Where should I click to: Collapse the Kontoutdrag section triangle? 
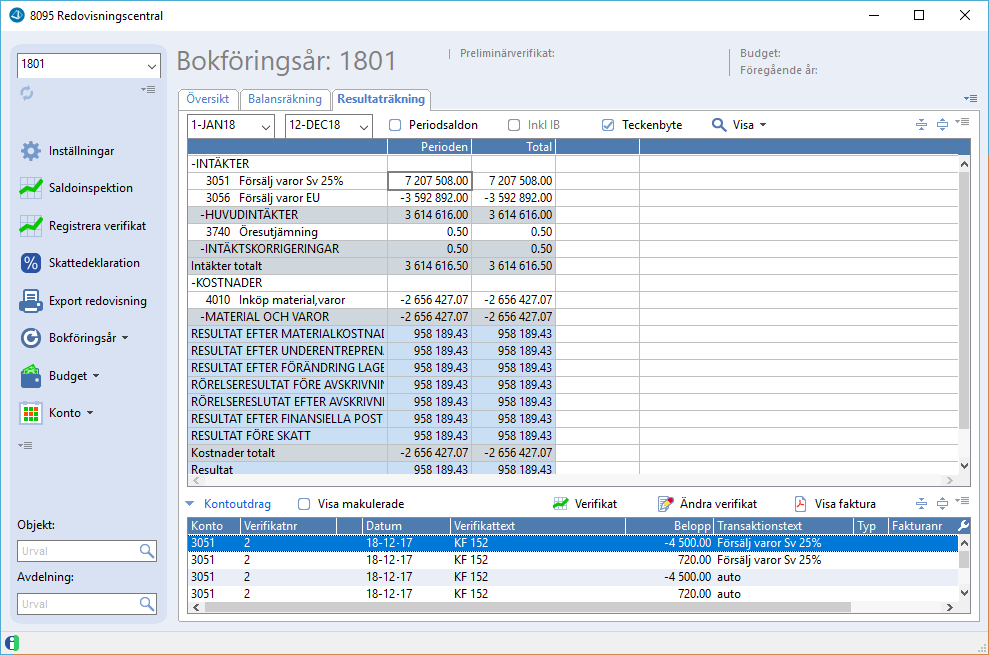pyautogui.click(x=190, y=504)
